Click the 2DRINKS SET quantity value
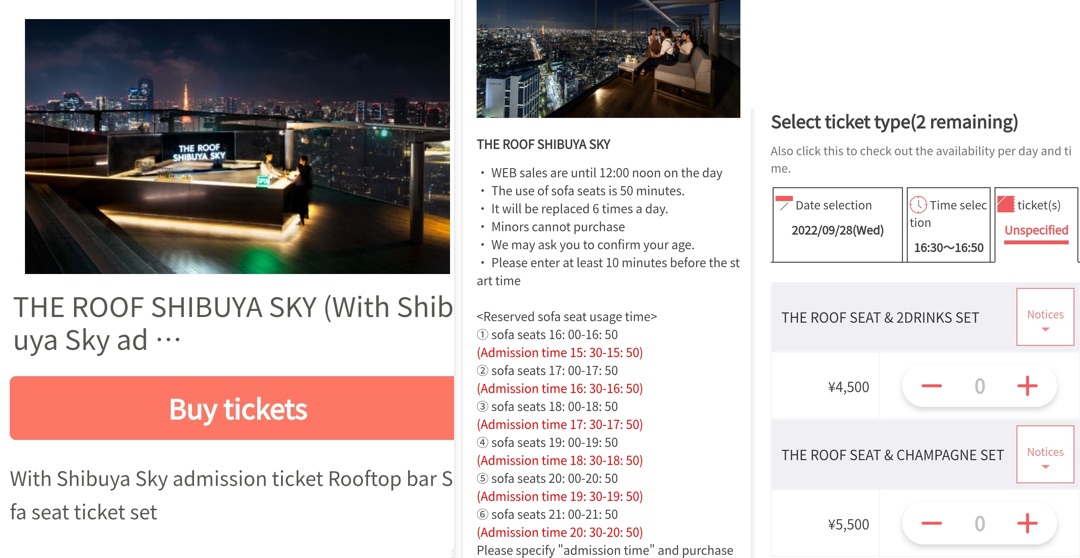 coord(980,386)
